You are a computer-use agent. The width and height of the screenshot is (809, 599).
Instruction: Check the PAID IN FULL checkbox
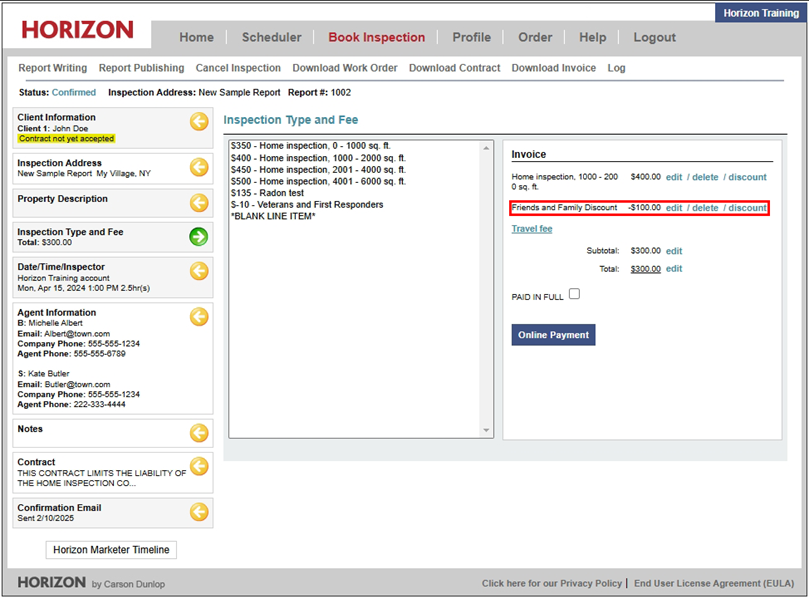574,294
